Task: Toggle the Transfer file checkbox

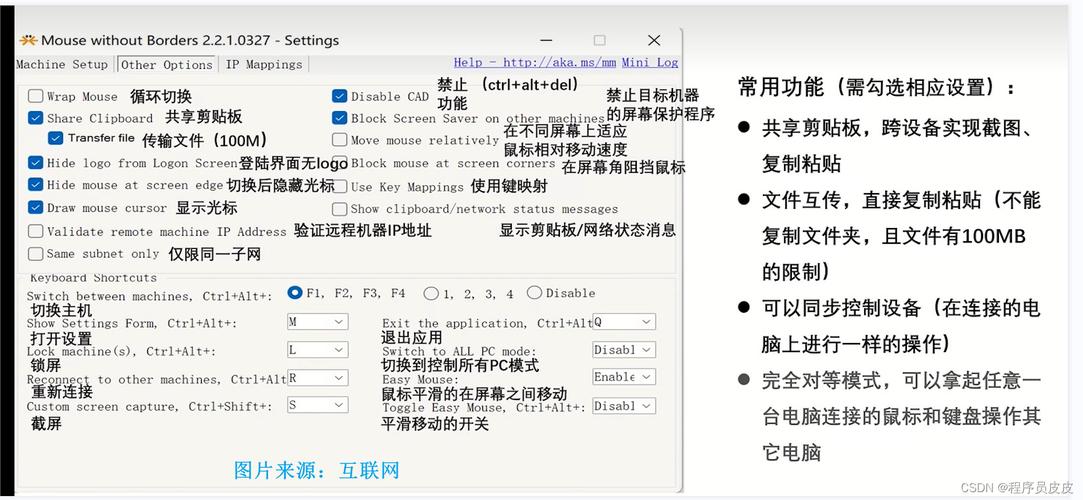Action: [56, 138]
